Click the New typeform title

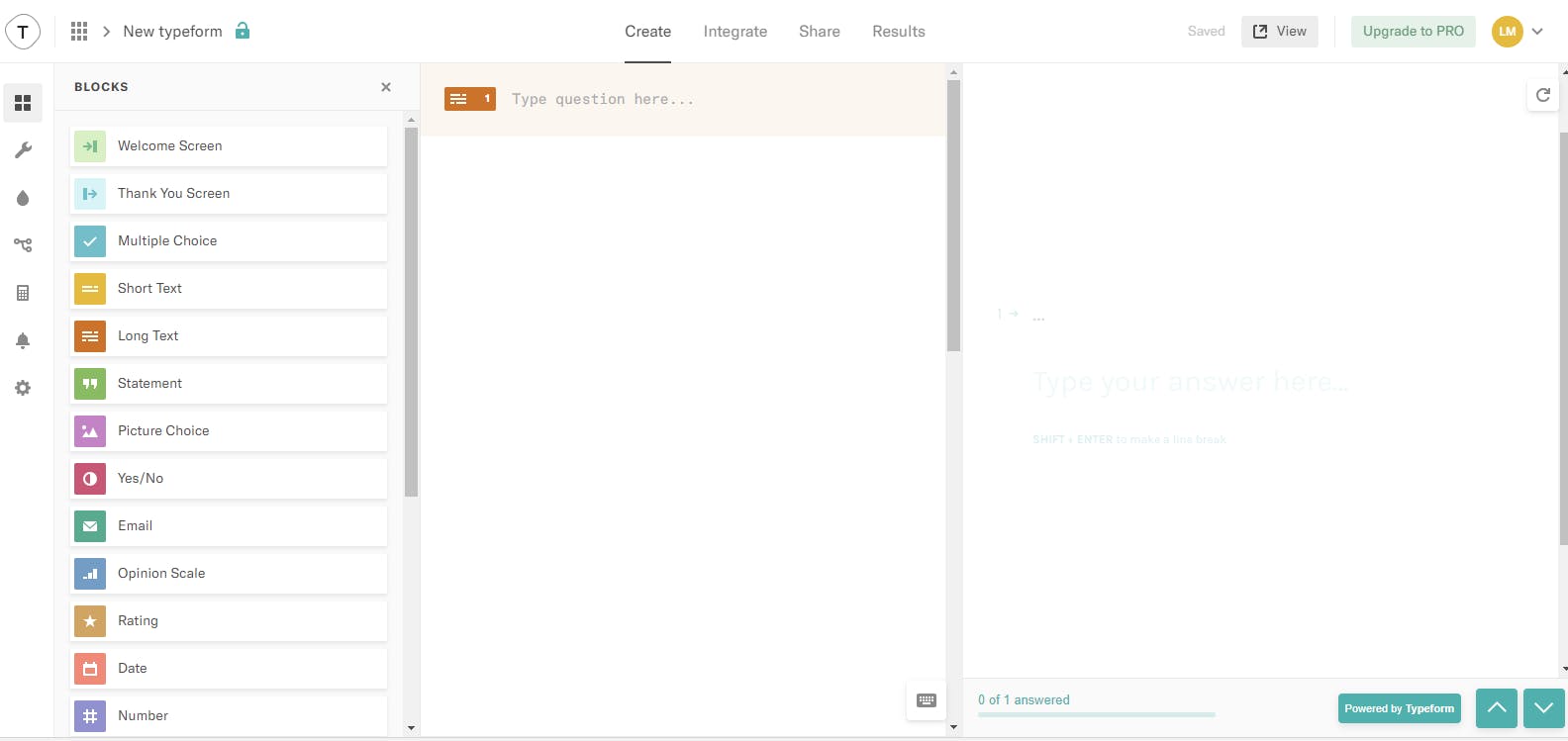point(172,32)
